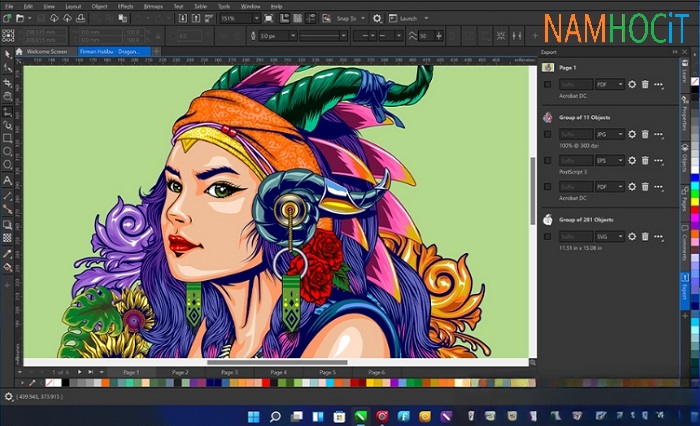Switch to the Welcome Screen tab
Viewport: 700px width, 426px height.
pyautogui.click(x=47, y=51)
